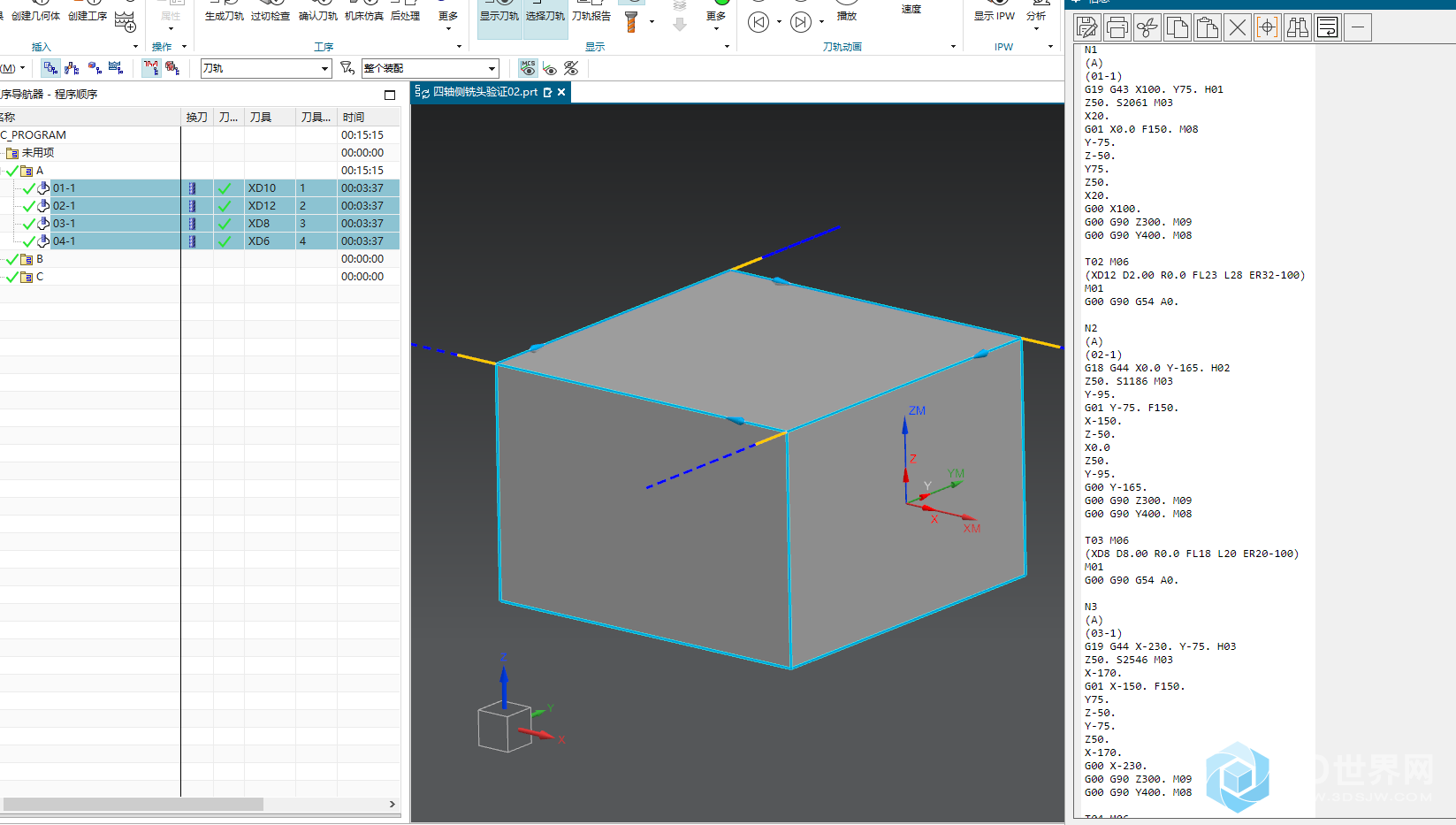Switch to machining method view icon
This screenshot has height=825, width=1456.
116,68
